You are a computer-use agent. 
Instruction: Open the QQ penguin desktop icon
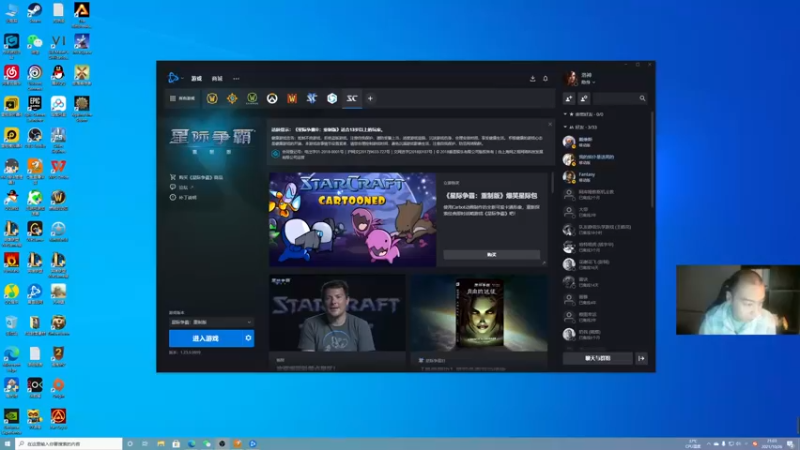point(58,76)
